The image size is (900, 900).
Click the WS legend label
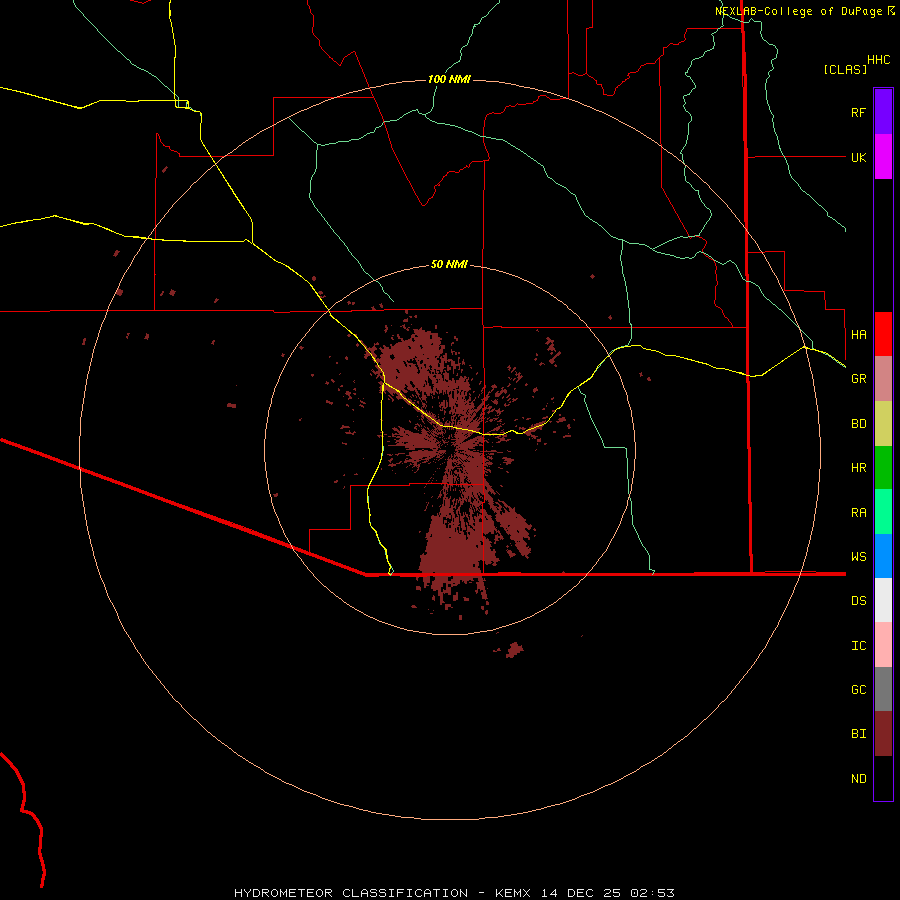click(x=858, y=556)
